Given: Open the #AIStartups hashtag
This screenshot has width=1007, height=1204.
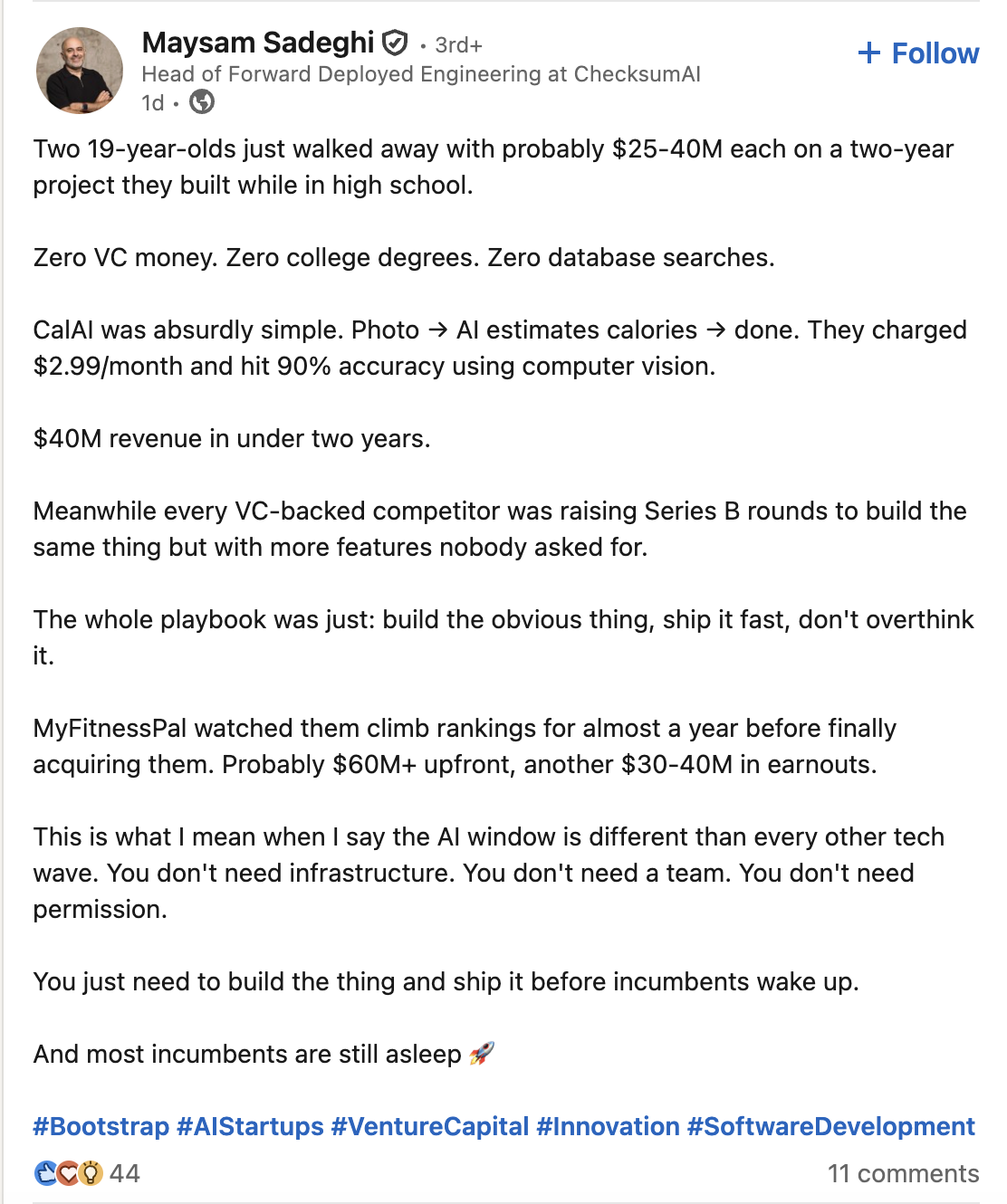Looking at the screenshot, I should click(250, 1126).
